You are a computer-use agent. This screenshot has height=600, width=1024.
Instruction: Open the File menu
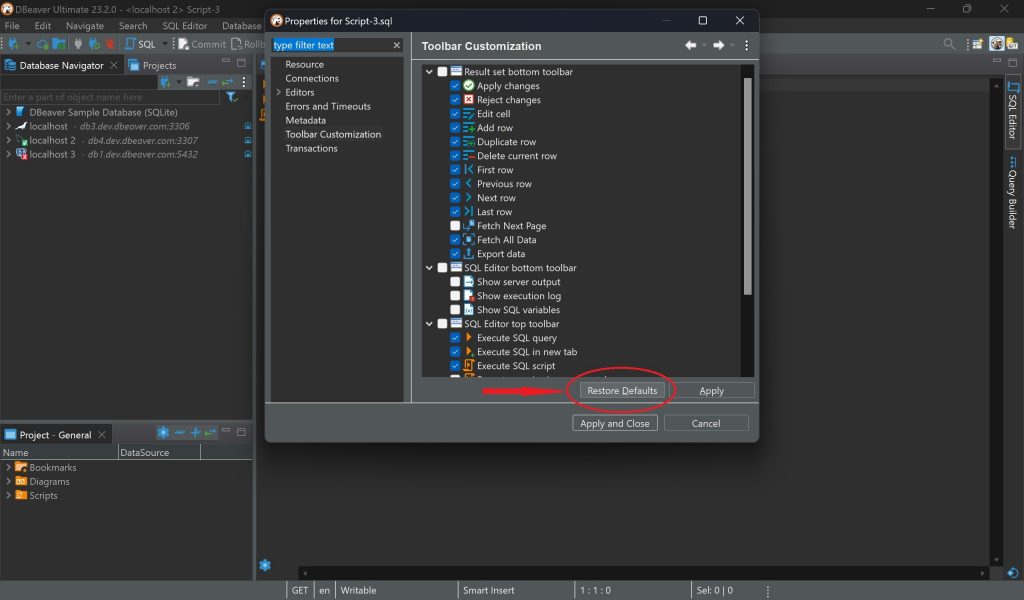(12, 25)
